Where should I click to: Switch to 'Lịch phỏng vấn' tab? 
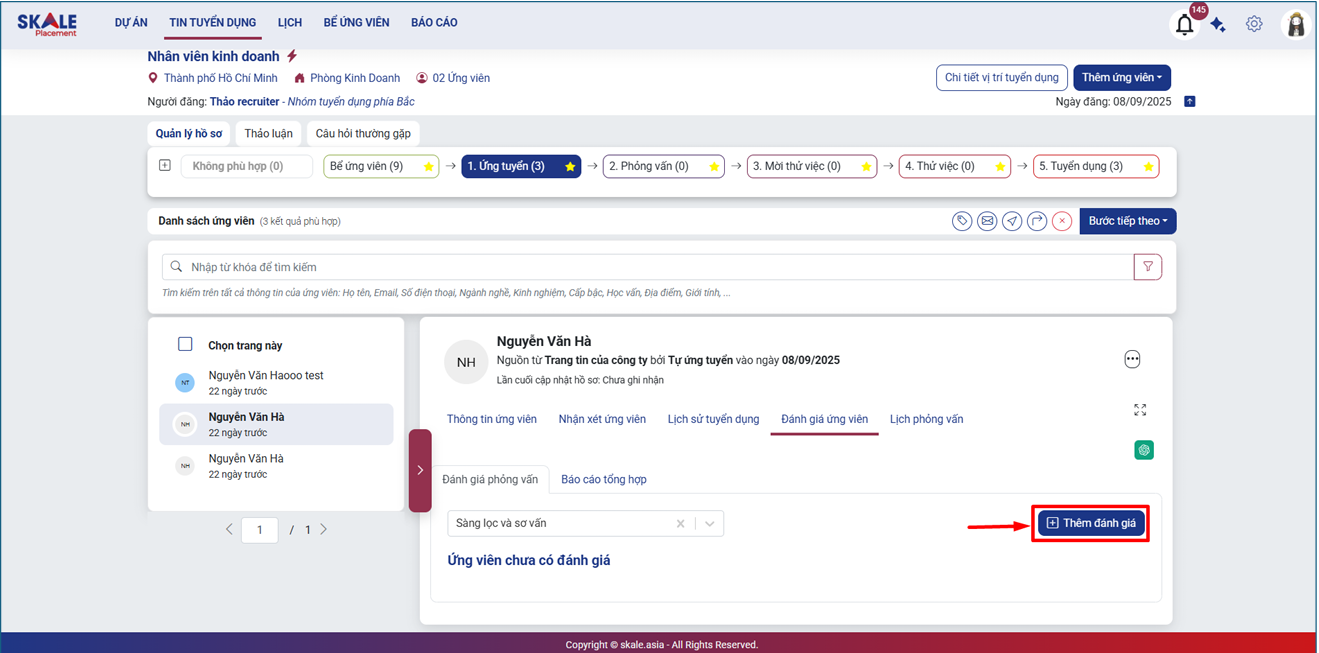[926, 419]
